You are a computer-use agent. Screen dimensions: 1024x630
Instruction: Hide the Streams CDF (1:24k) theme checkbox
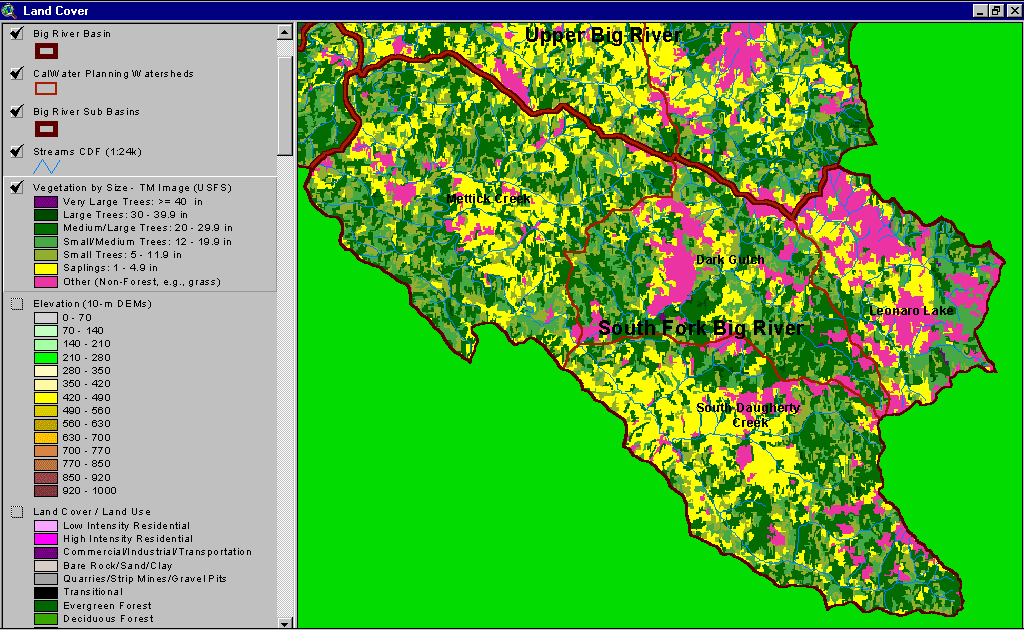click(x=17, y=151)
